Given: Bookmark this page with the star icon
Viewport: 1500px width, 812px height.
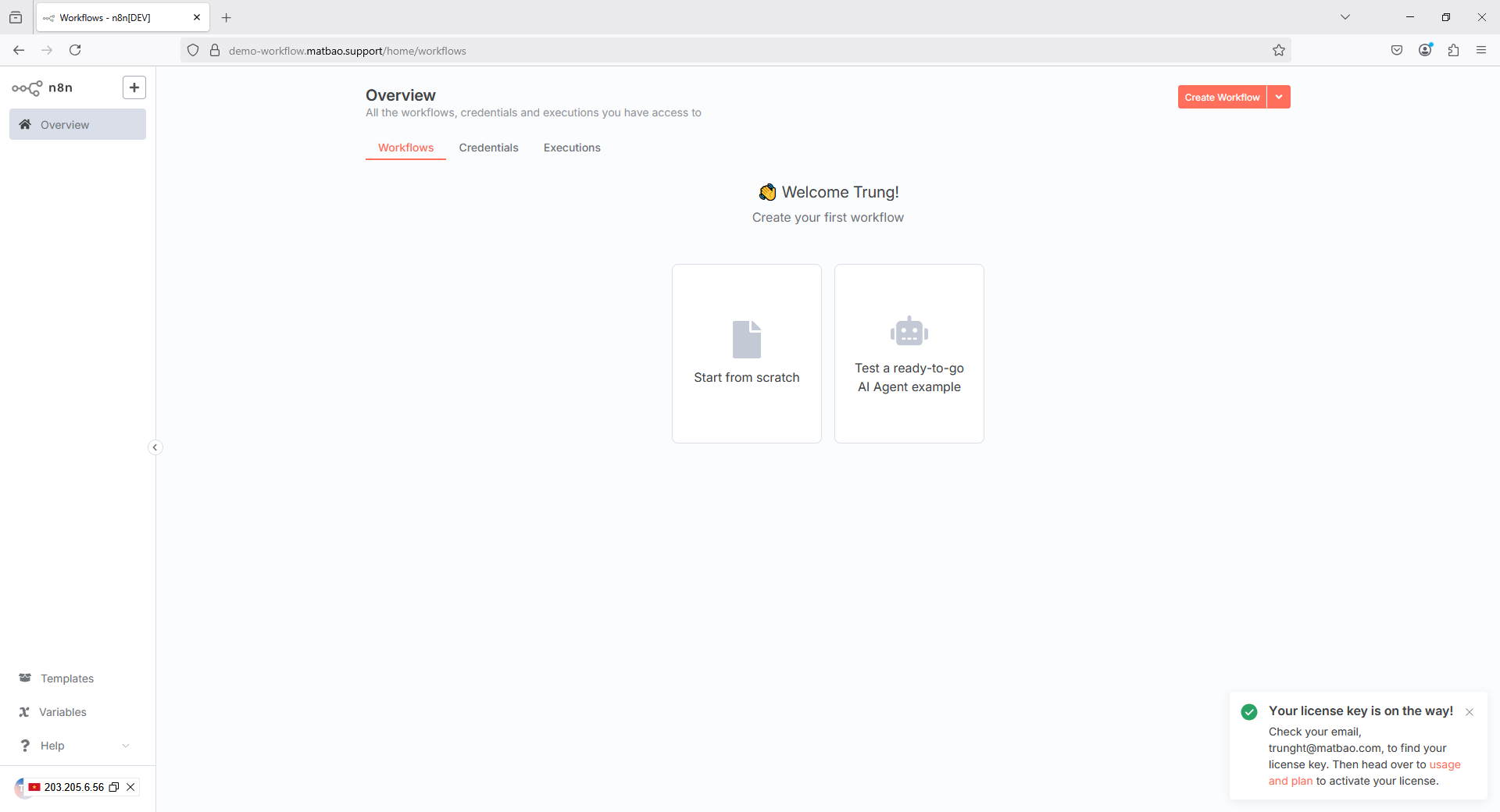Looking at the screenshot, I should [x=1279, y=51].
